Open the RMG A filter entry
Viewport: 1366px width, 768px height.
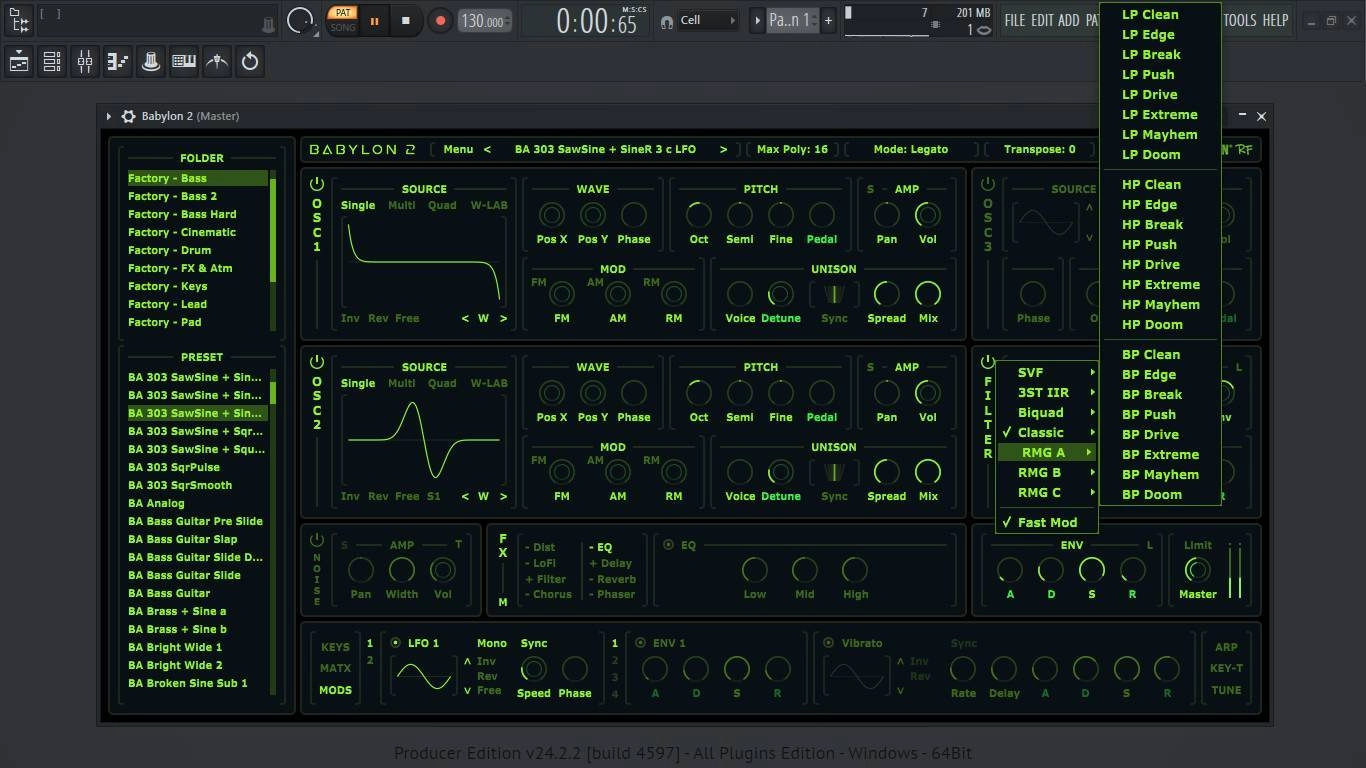click(x=1047, y=452)
